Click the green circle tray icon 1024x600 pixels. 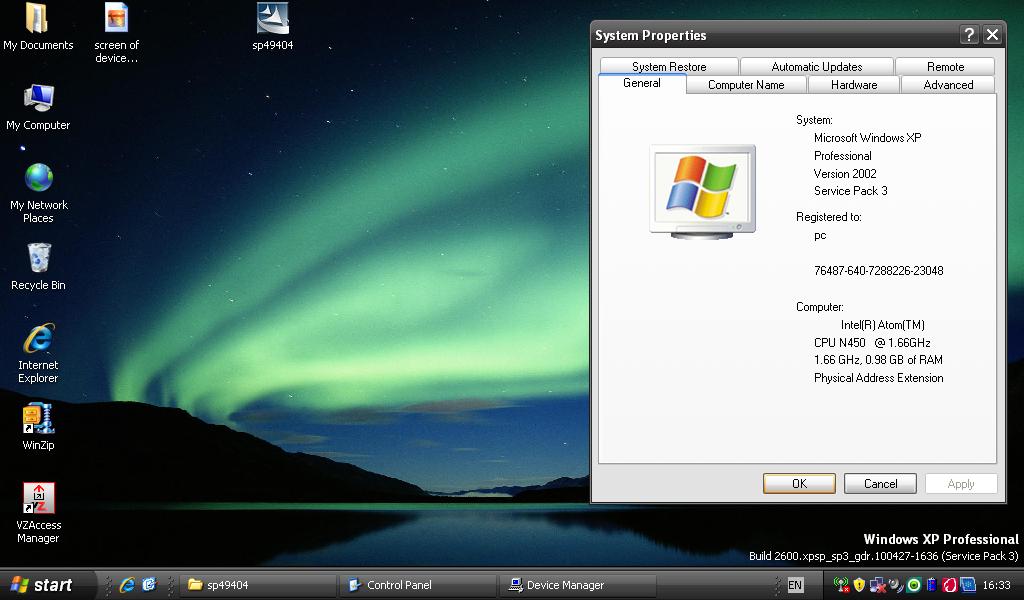point(914,585)
